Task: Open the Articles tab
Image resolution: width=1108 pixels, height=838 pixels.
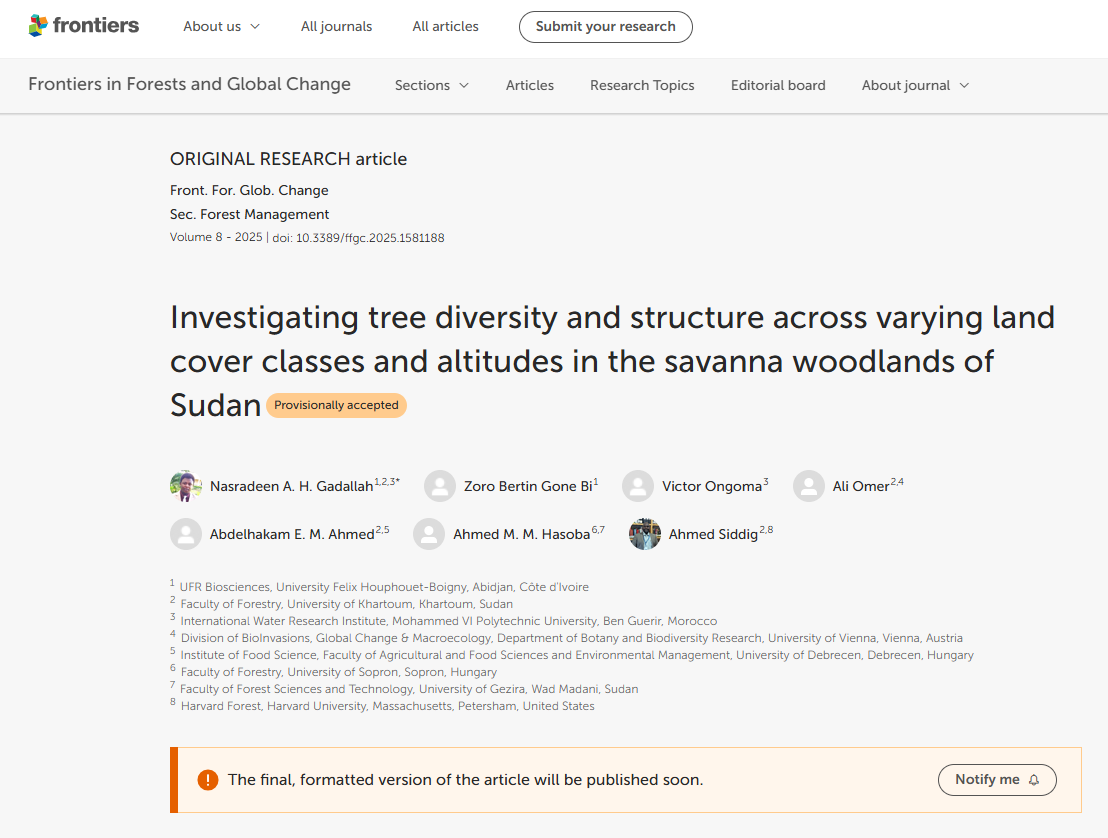Action: tap(529, 85)
